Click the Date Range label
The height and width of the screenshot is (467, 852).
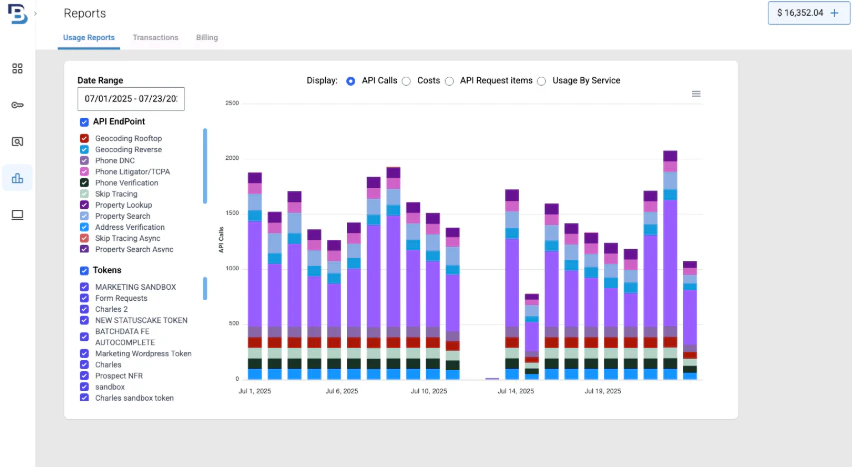click(100, 80)
